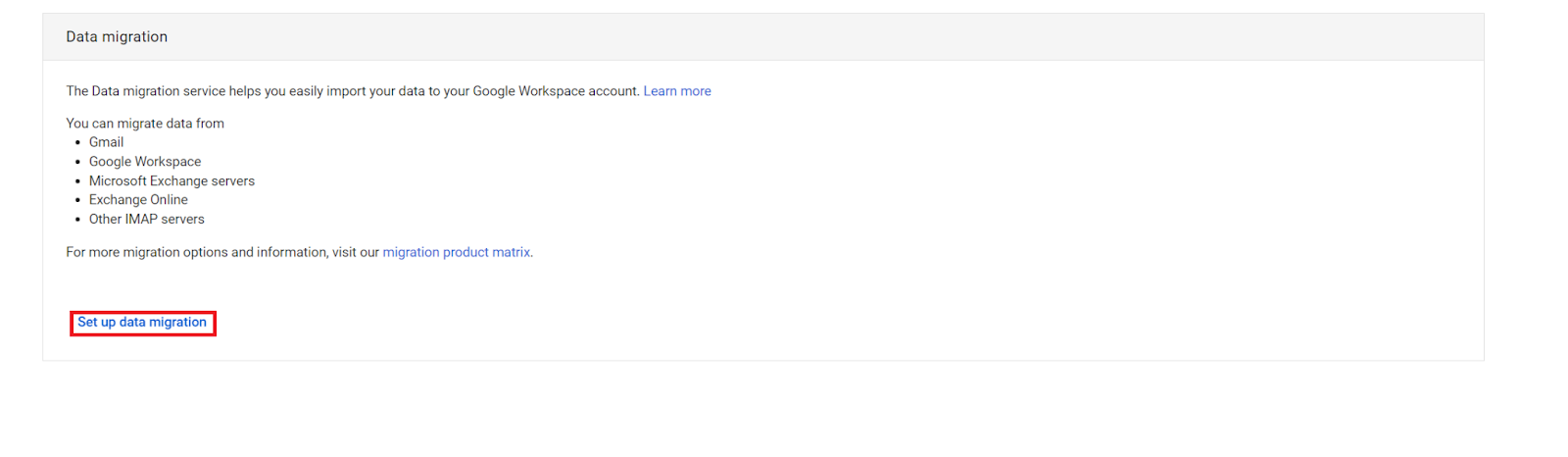
Task: Visit the migration product matrix link
Action: click(x=457, y=252)
